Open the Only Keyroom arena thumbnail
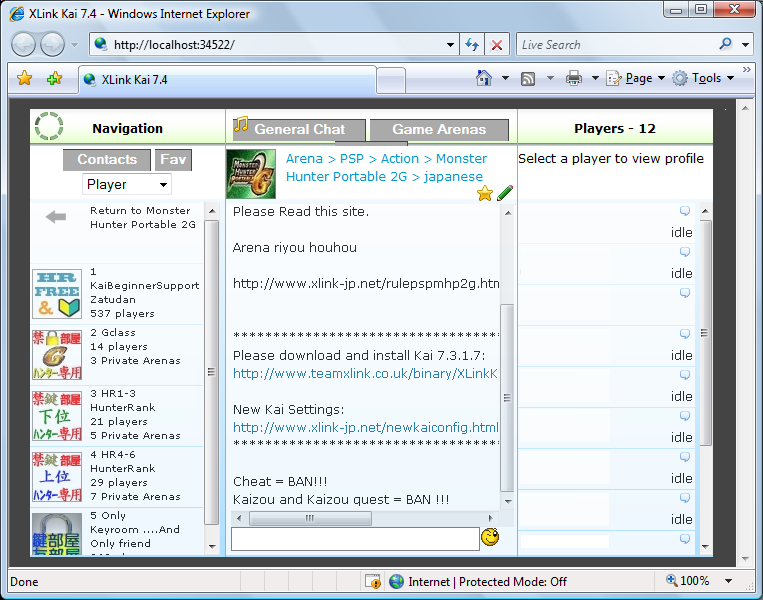Image resolution: width=763 pixels, height=600 pixels. pyautogui.click(x=57, y=534)
